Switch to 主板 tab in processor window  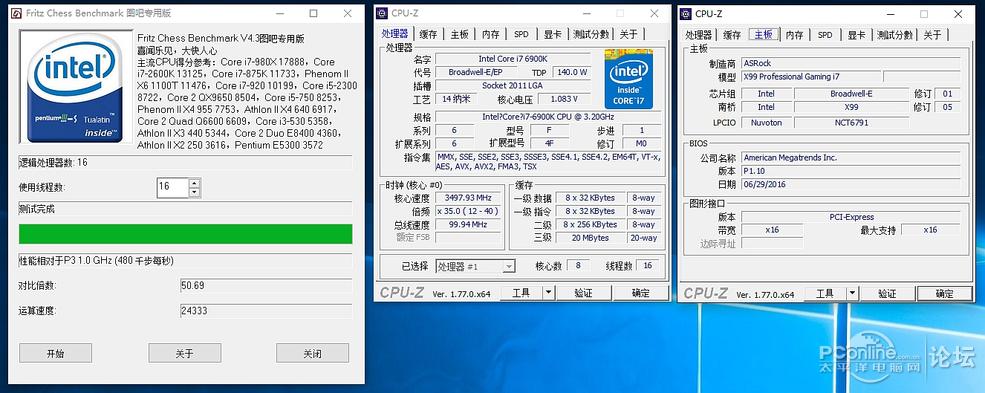coord(460,35)
